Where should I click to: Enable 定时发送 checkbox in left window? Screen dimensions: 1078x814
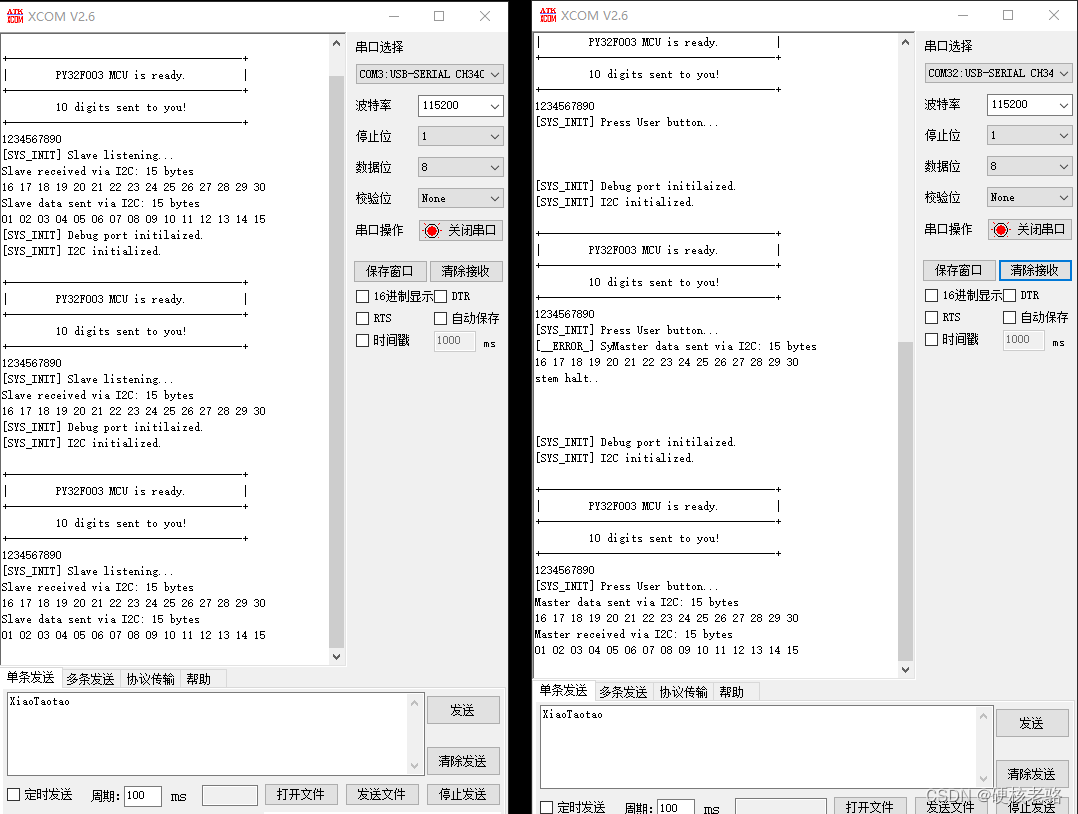click(x=13, y=795)
